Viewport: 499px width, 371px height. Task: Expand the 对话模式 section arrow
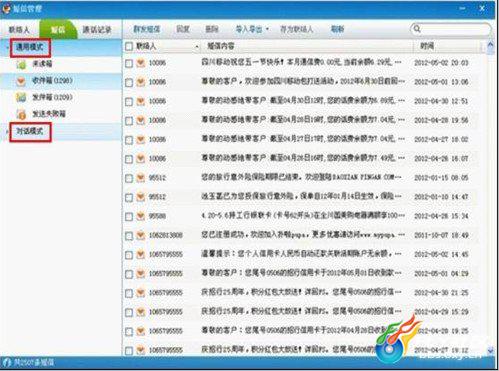coord(7,132)
